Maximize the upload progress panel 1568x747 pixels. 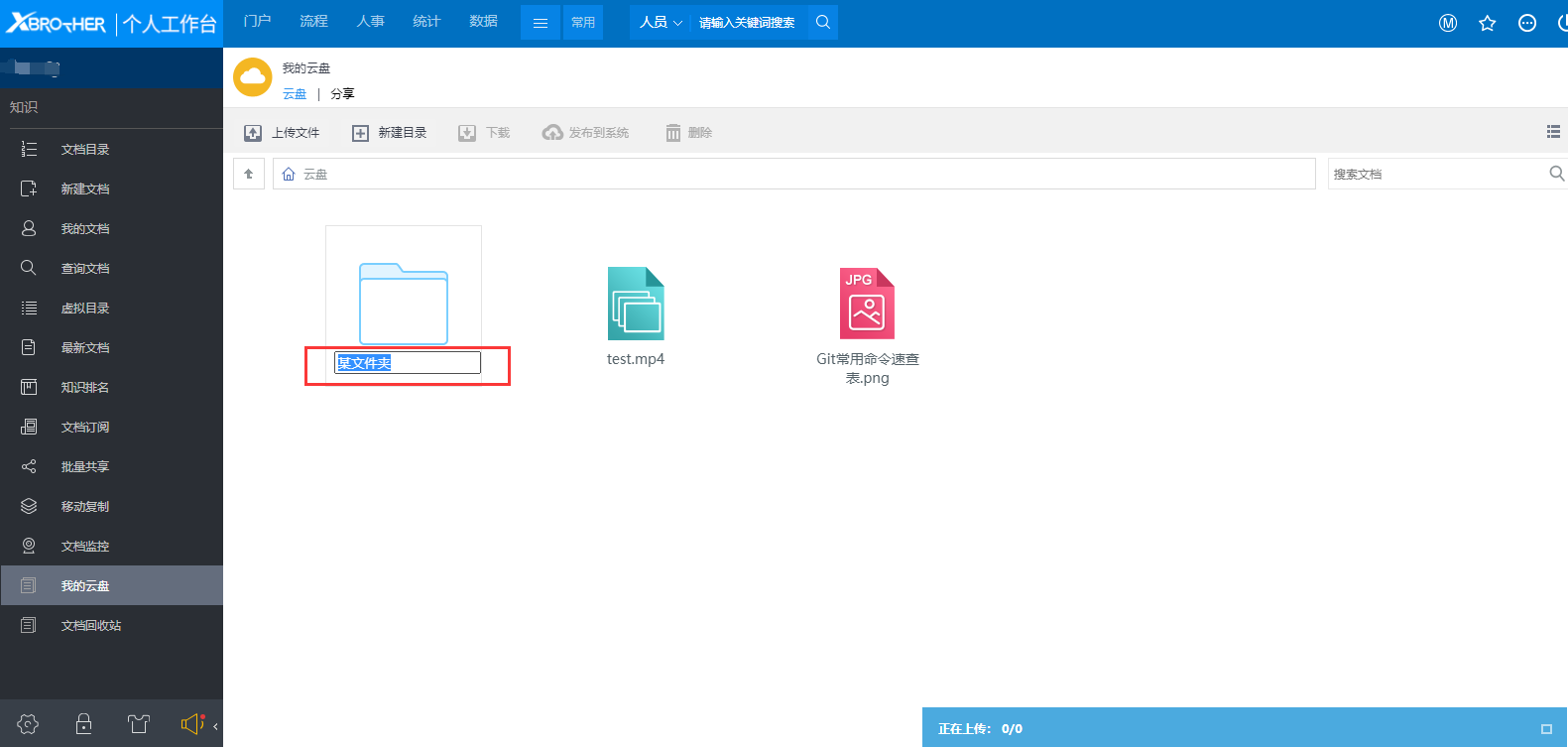1546,729
